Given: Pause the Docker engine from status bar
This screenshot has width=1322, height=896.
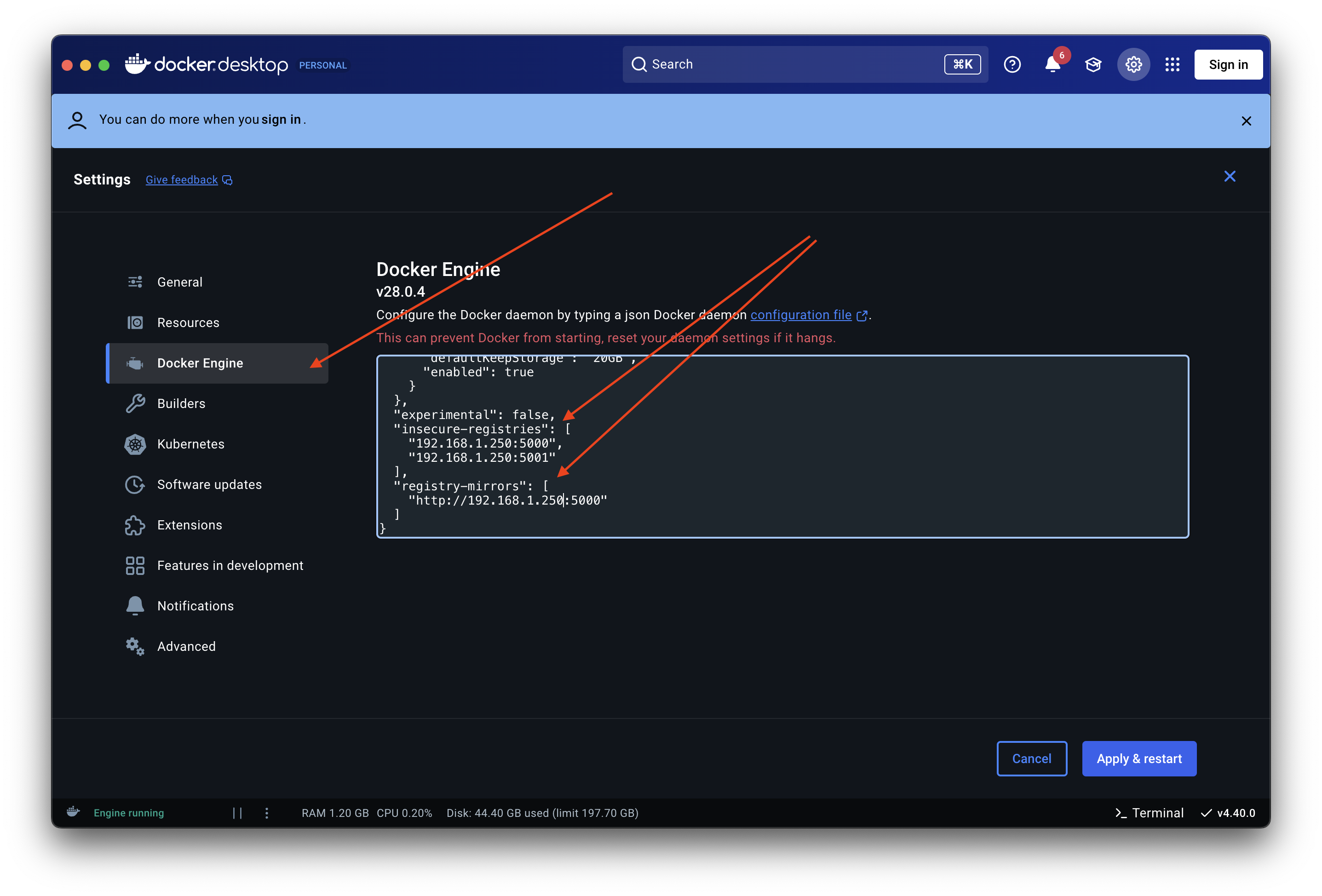Looking at the screenshot, I should [237, 813].
